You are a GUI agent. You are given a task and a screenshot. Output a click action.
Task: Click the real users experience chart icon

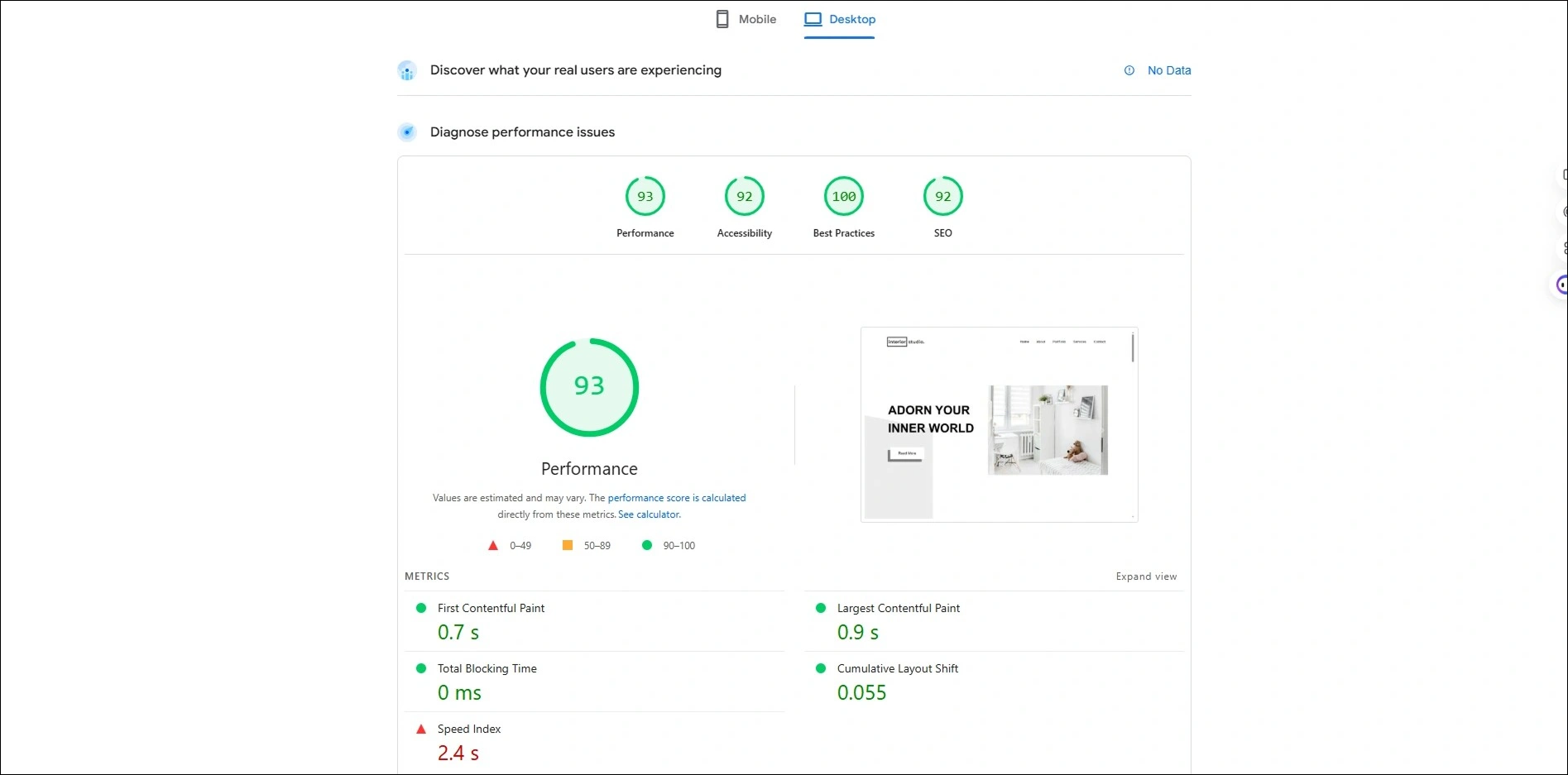407,70
